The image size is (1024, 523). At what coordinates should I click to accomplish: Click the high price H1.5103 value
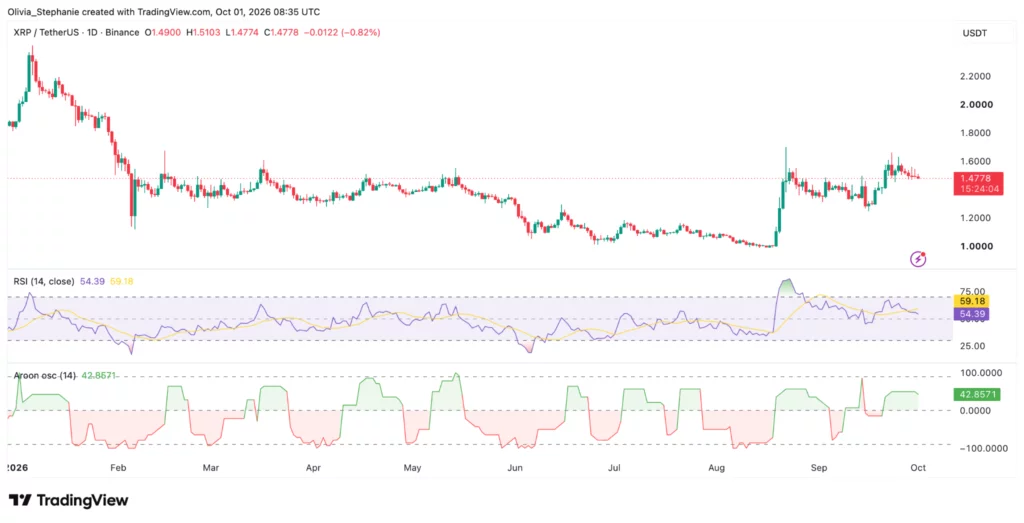click(204, 32)
